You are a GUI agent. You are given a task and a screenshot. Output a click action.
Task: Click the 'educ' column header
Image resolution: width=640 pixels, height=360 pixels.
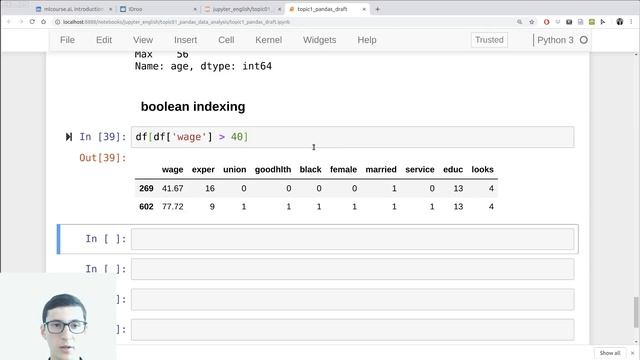pos(453,169)
